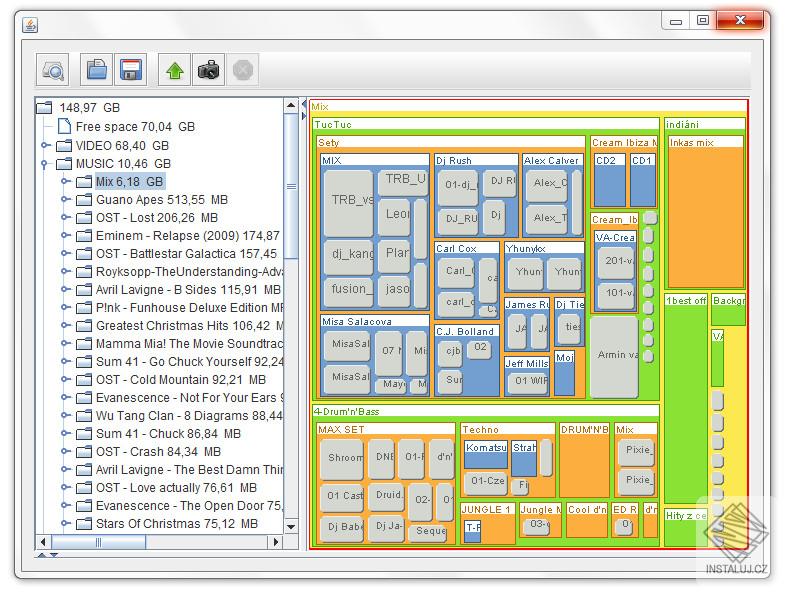Go up a level with green arrow
The image size is (787, 596).
click(x=175, y=70)
